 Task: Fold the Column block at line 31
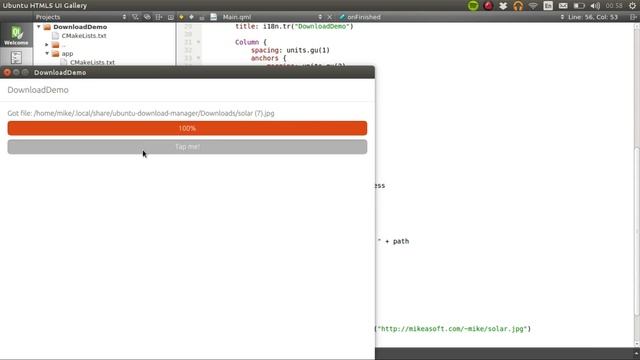(198, 42)
